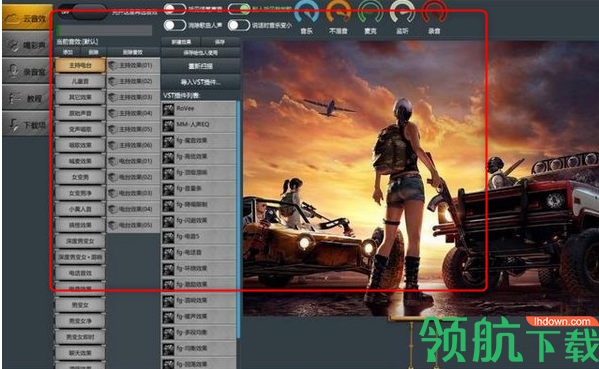Screen dimensions: 599x369
Task: Select the 儿童音 effect category
Action: click(x=80, y=81)
